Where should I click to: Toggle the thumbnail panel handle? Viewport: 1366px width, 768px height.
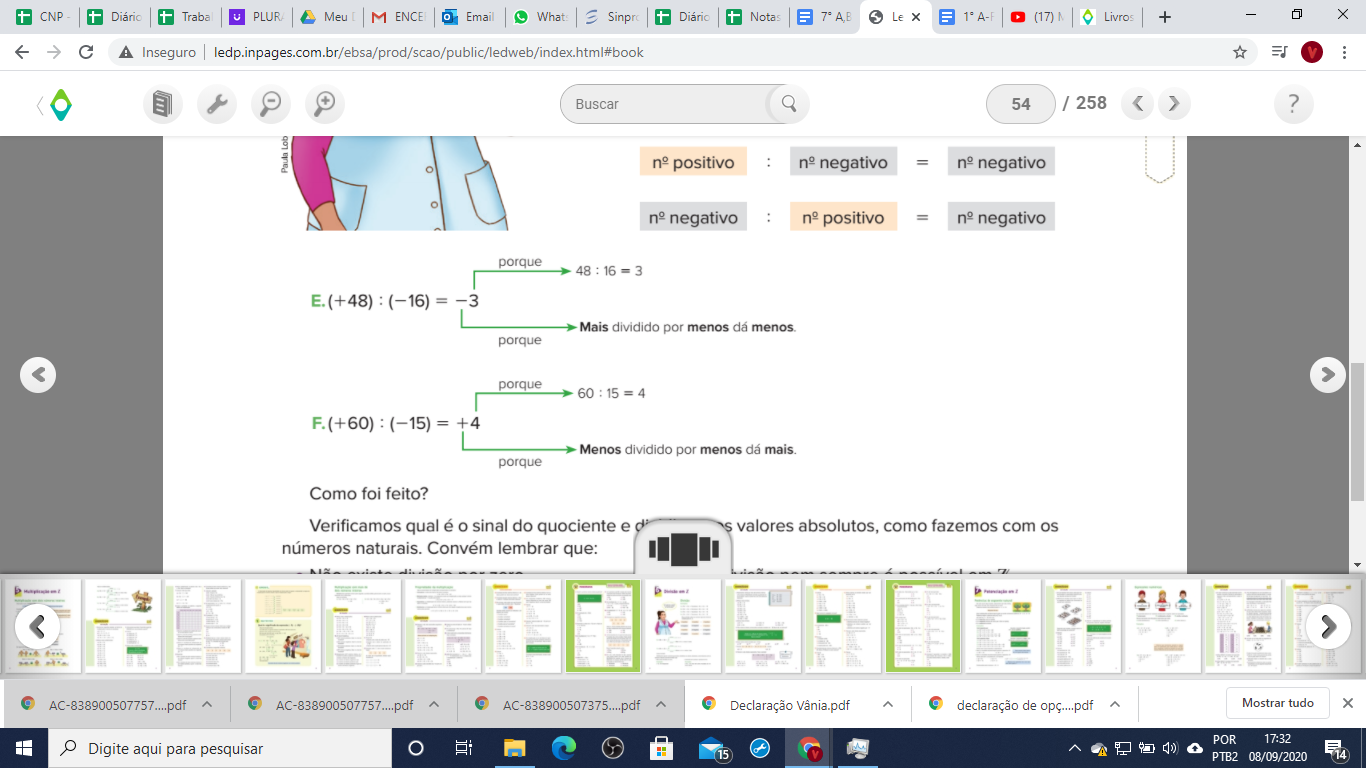(683, 549)
